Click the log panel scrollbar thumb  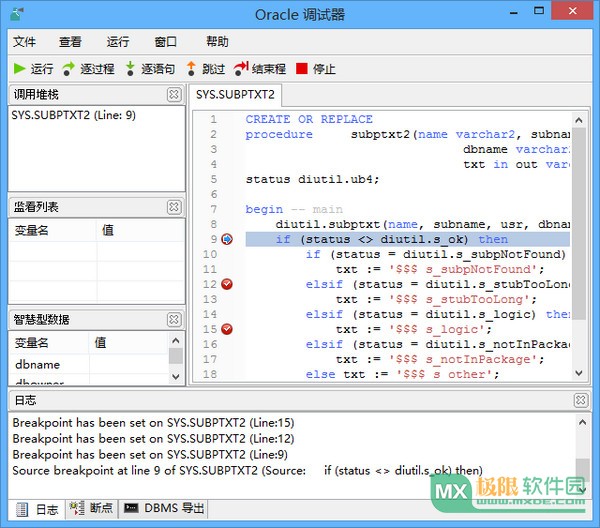coord(582,469)
